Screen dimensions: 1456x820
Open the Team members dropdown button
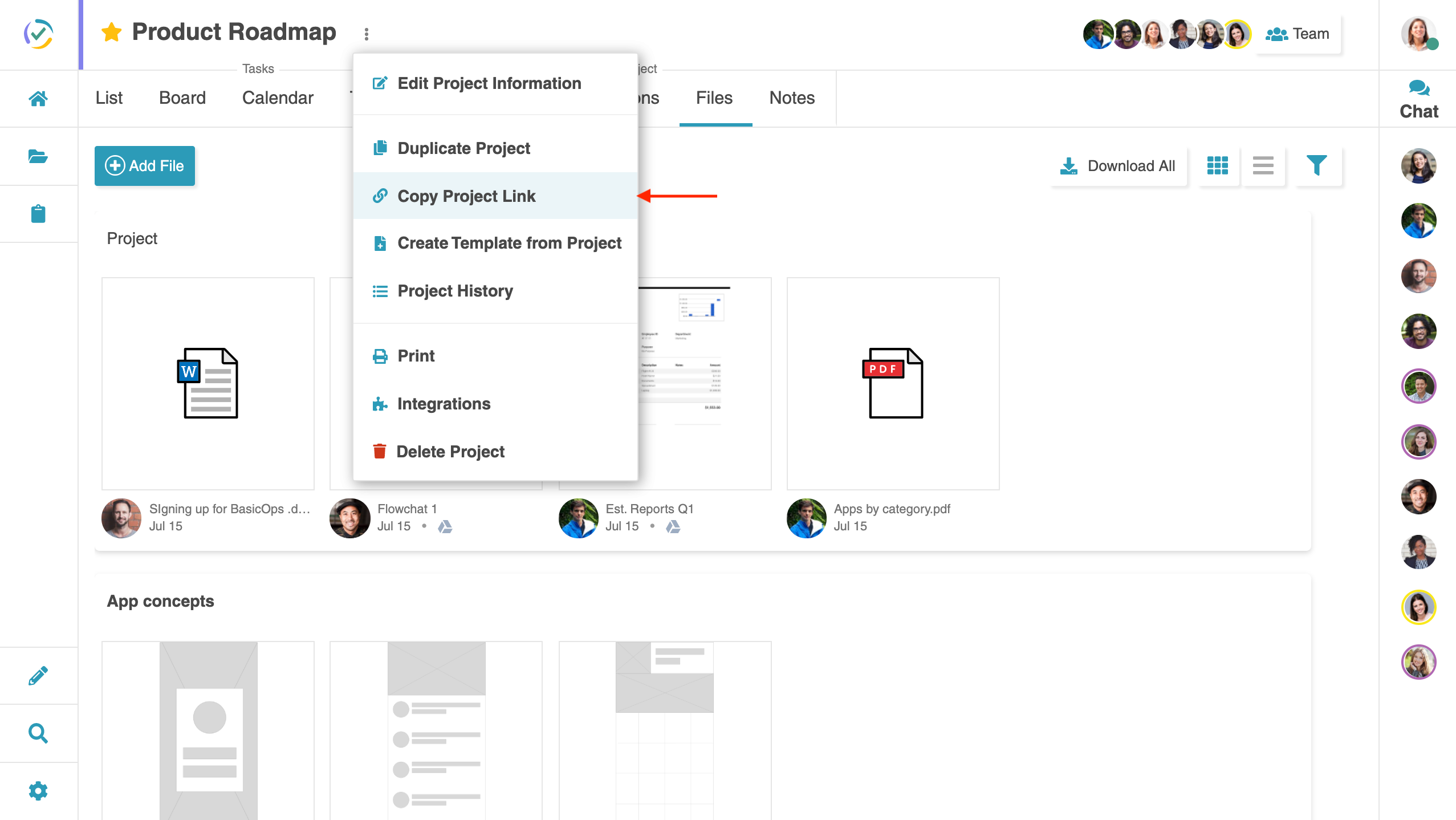click(x=1298, y=34)
